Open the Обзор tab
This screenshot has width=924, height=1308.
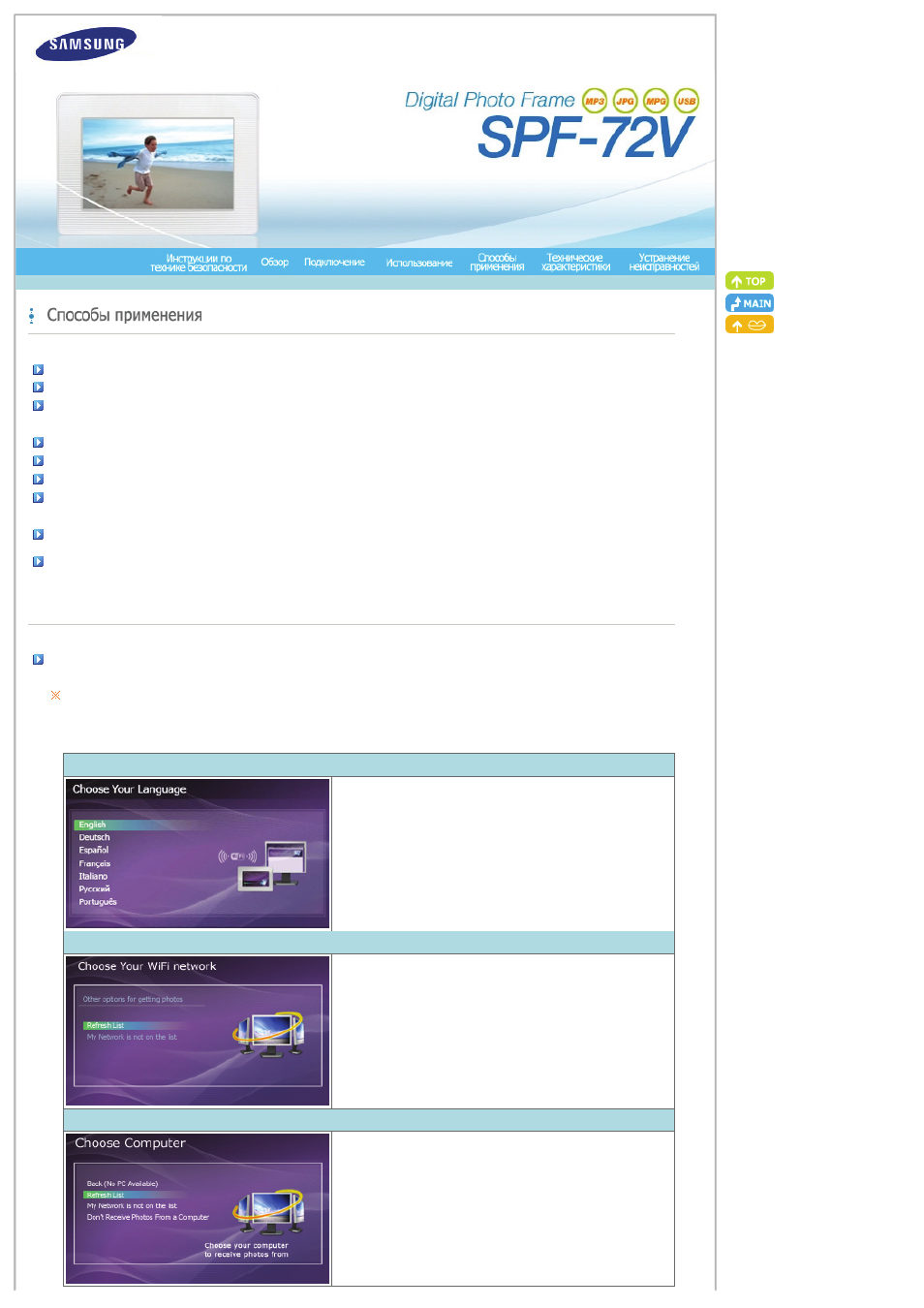coord(274,263)
